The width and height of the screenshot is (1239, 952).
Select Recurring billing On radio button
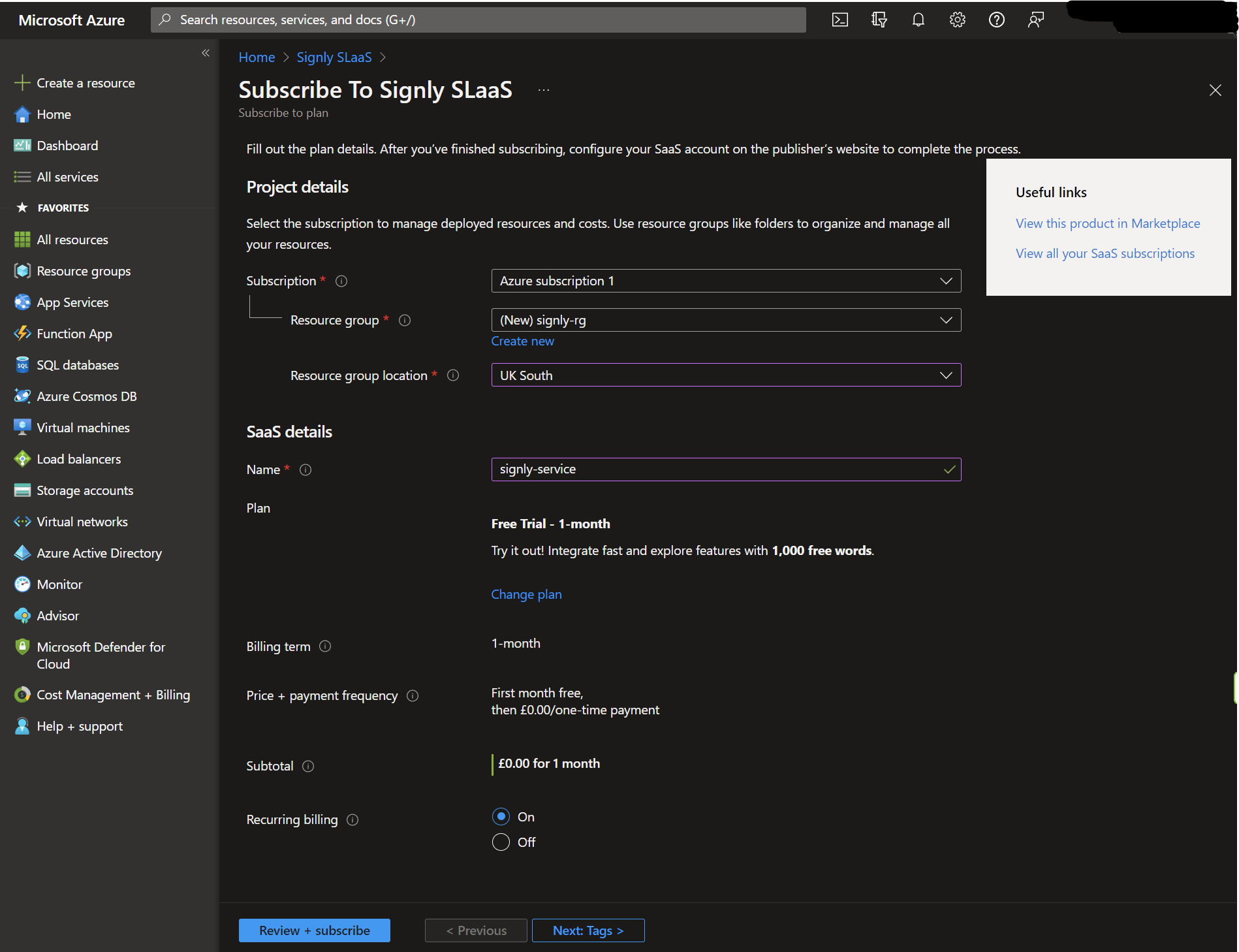pos(501,817)
